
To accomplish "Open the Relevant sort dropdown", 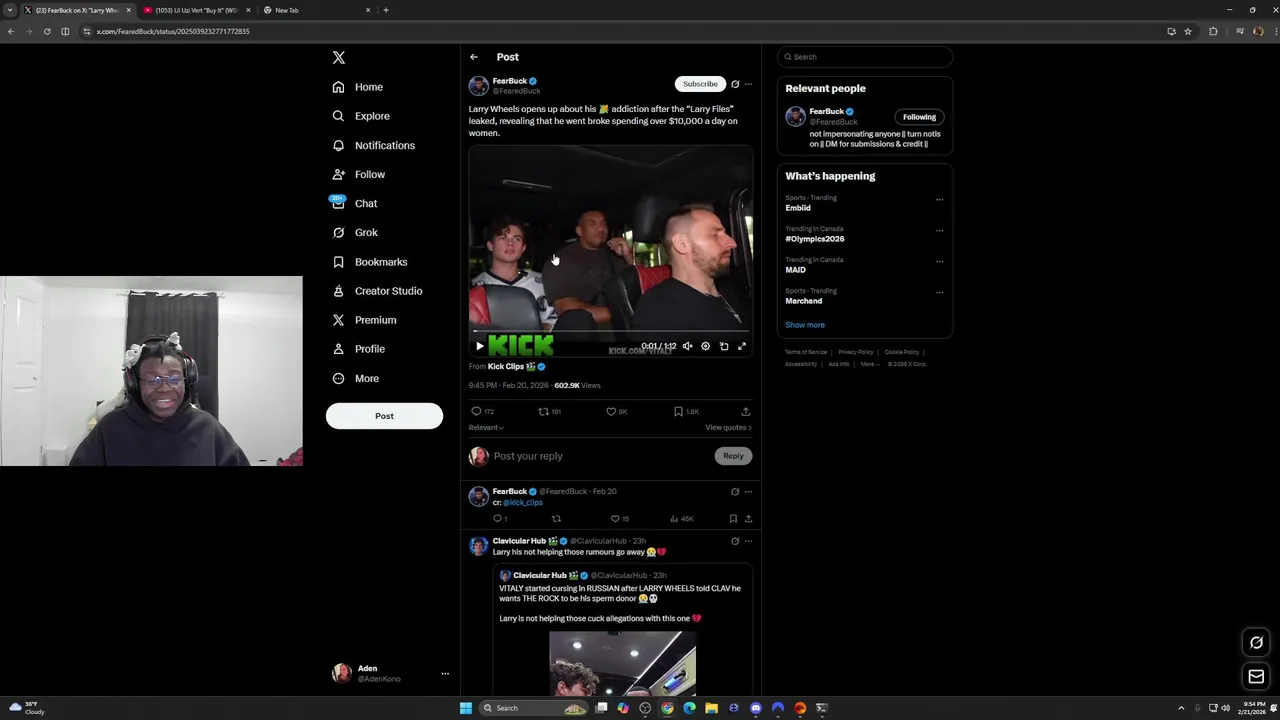I will 486,428.
